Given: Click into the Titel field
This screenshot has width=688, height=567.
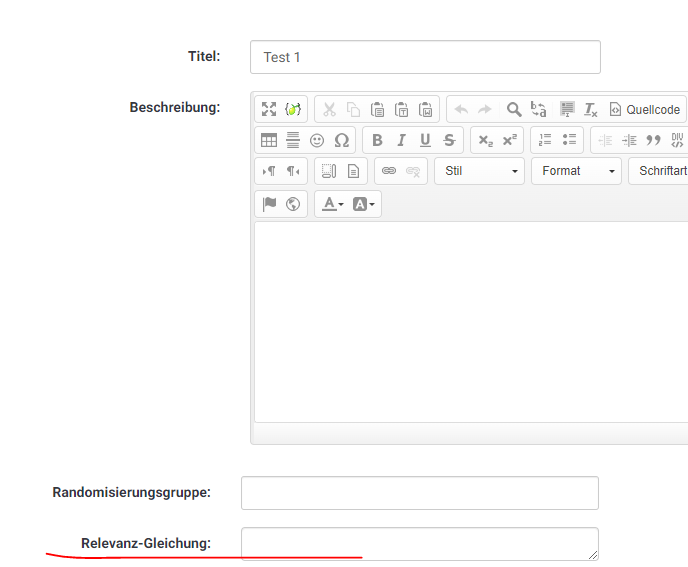Looking at the screenshot, I should (425, 57).
